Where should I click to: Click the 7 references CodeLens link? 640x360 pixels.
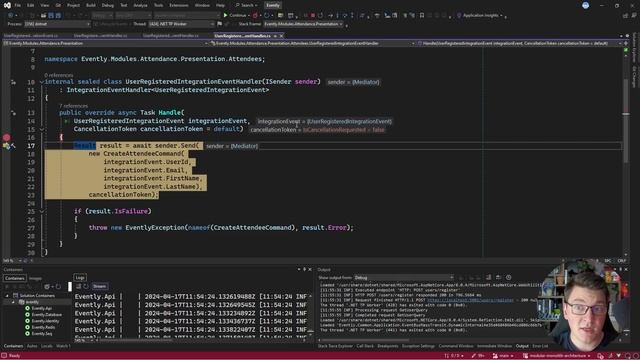[73, 106]
